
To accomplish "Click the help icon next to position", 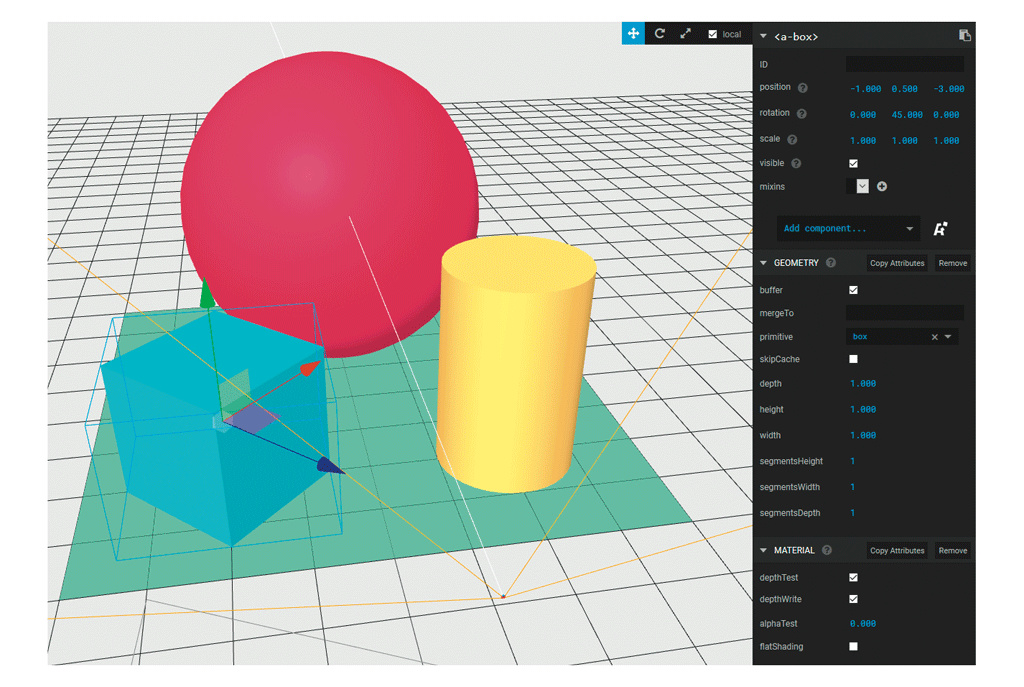I will [803, 88].
